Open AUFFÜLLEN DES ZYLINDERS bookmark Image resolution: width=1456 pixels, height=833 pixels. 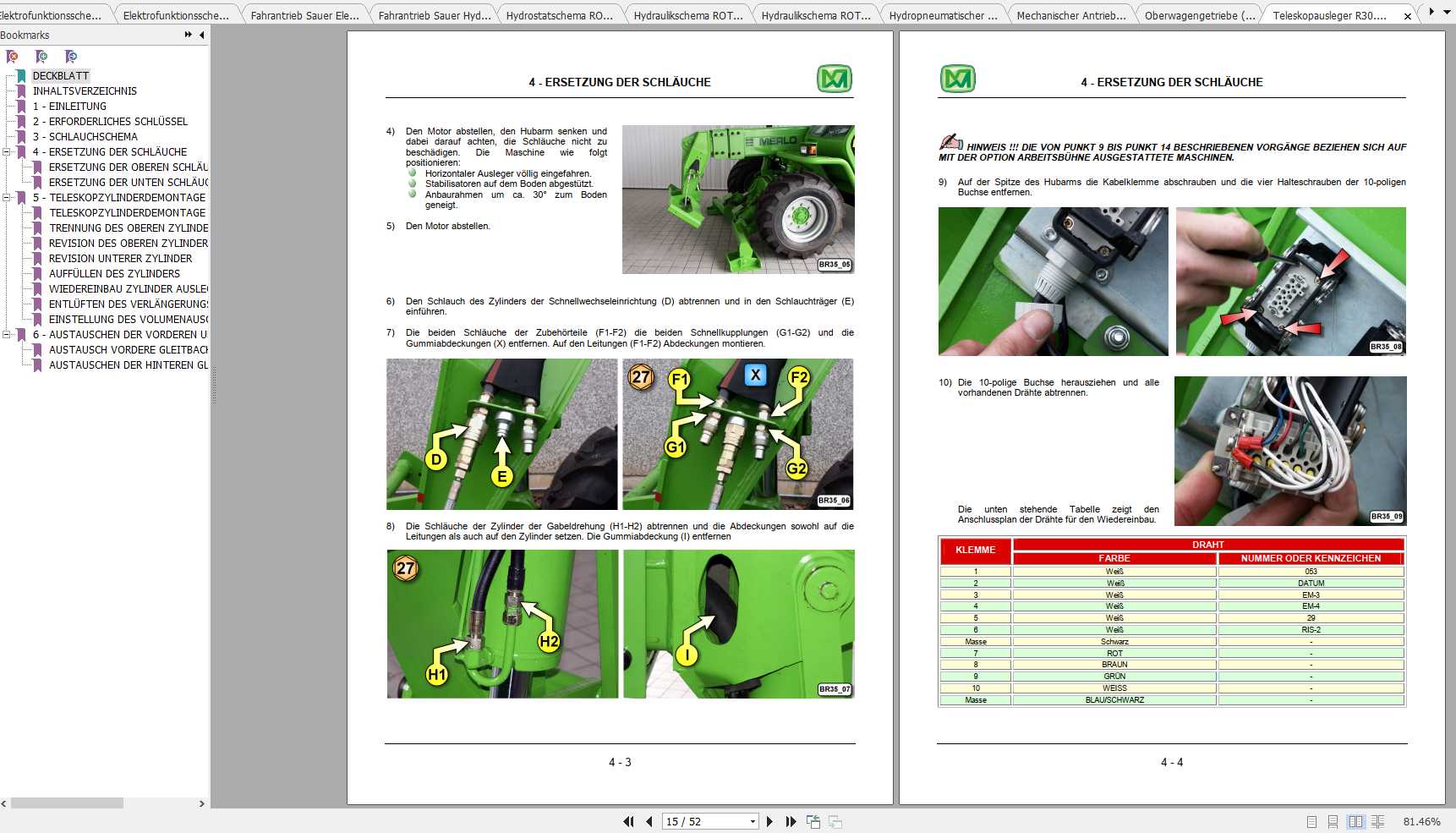tap(114, 274)
